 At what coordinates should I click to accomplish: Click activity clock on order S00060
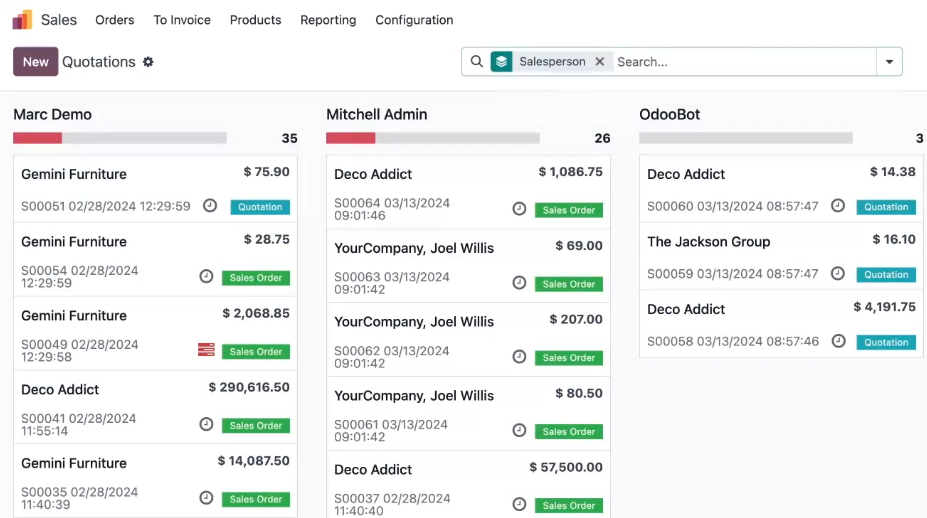(838, 206)
